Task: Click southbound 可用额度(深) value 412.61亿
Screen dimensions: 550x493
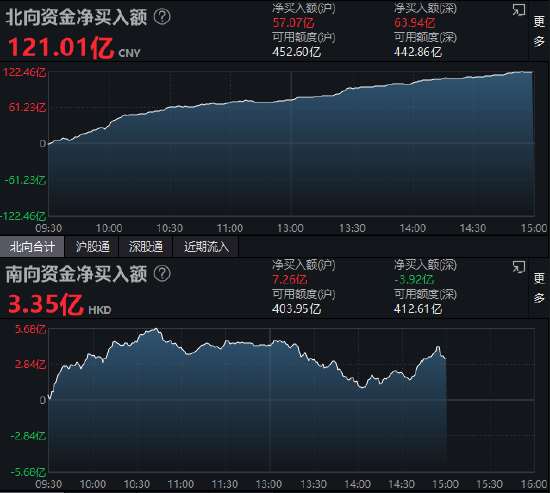Action: coord(418,309)
